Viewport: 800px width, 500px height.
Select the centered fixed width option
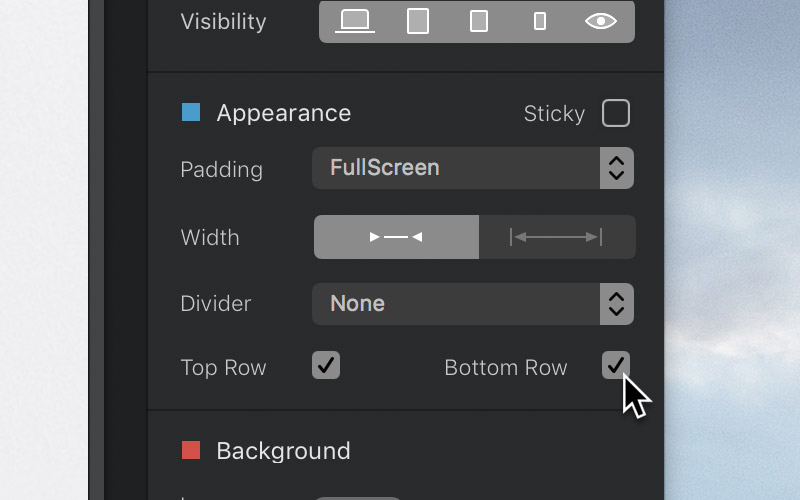pyautogui.click(x=397, y=237)
